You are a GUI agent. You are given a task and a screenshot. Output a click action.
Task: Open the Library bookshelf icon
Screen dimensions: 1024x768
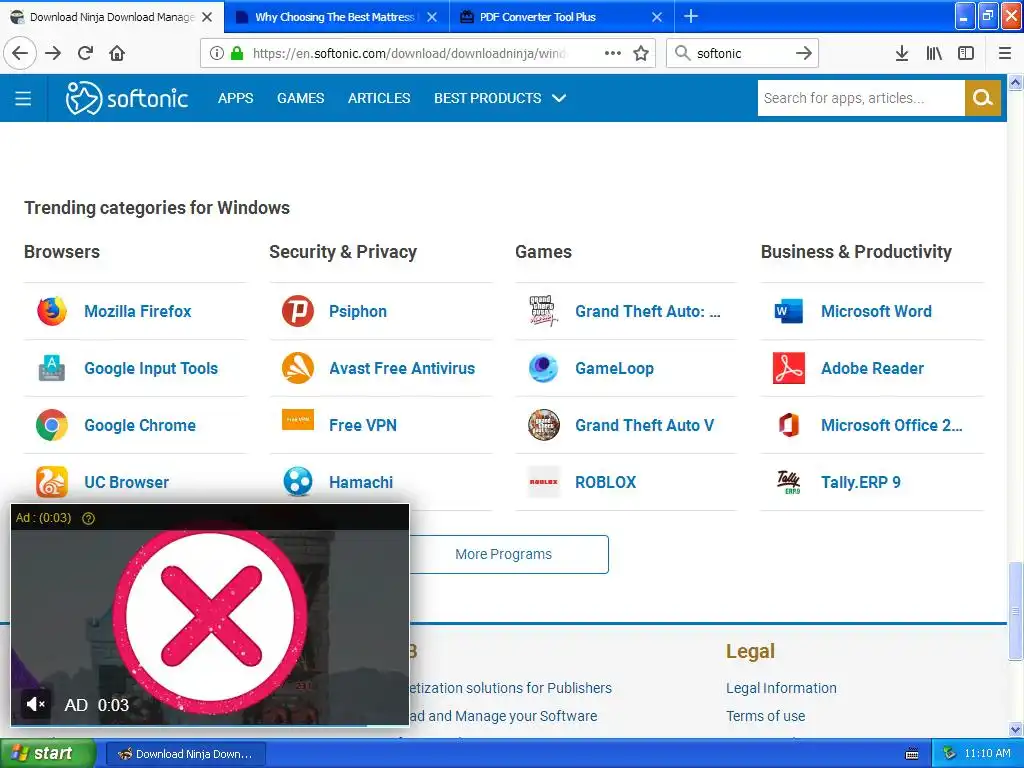coord(934,53)
